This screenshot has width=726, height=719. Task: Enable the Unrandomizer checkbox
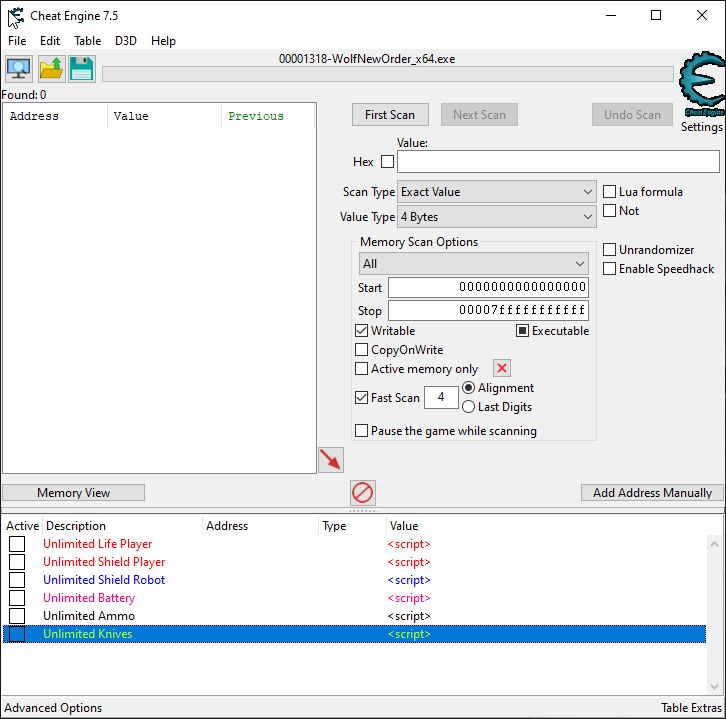click(x=609, y=250)
